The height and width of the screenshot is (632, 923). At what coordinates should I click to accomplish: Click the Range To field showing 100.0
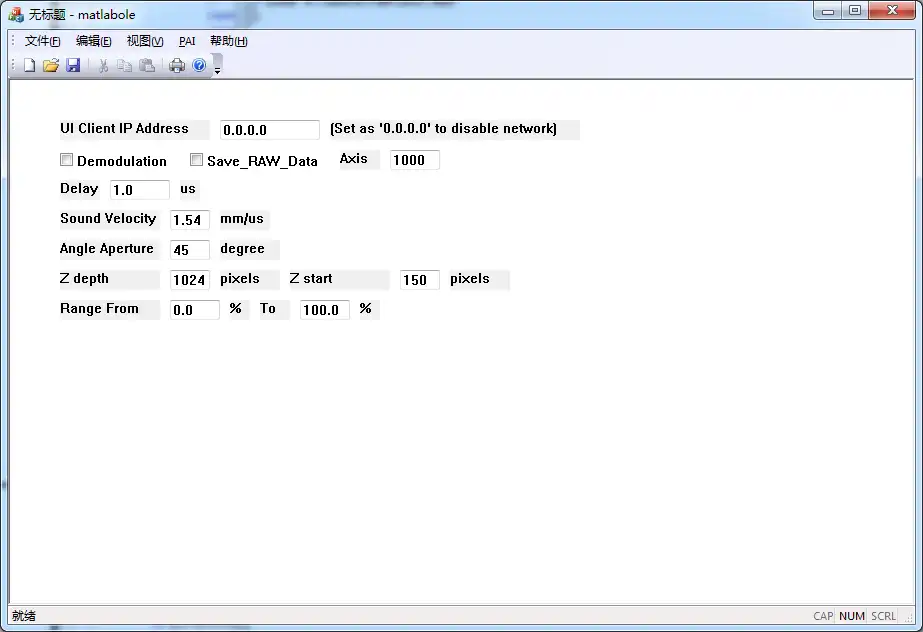[x=325, y=310]
